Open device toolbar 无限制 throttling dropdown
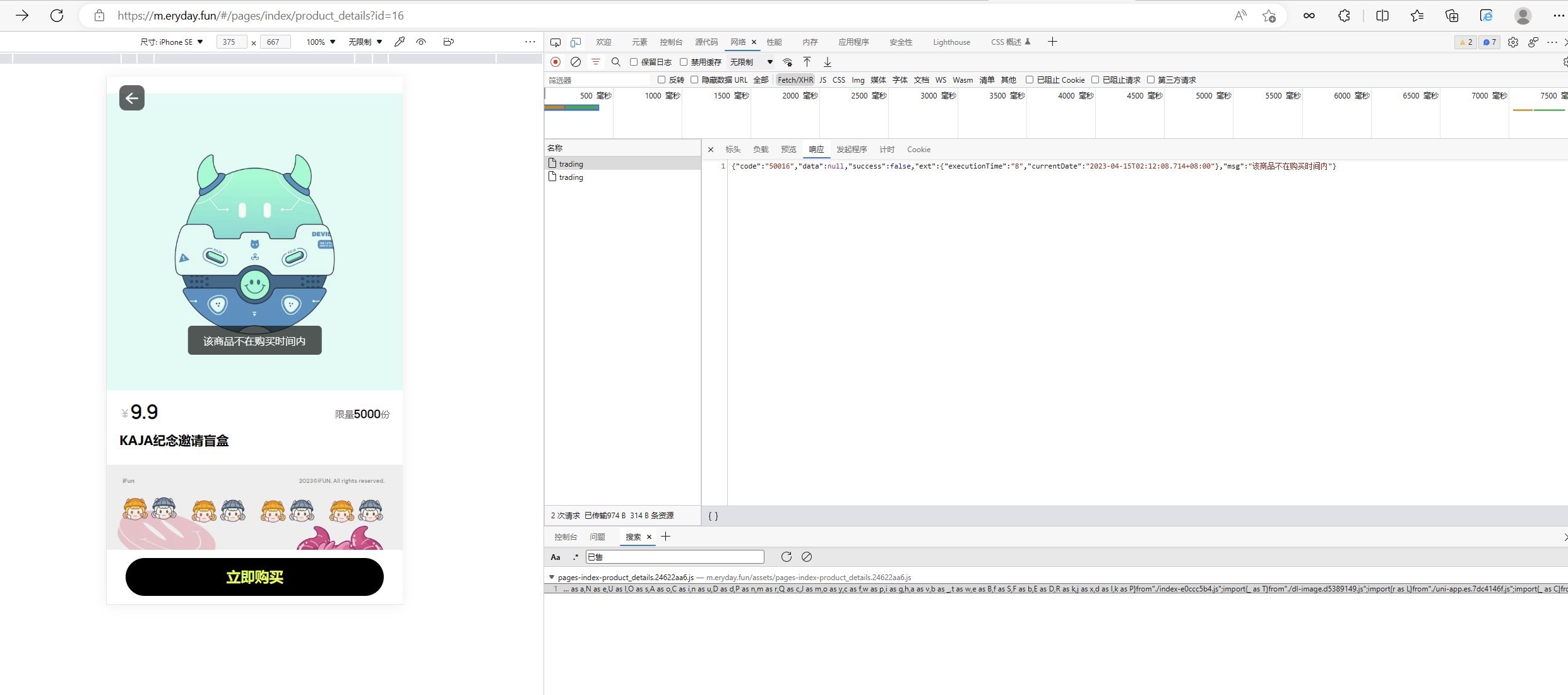 365,42
